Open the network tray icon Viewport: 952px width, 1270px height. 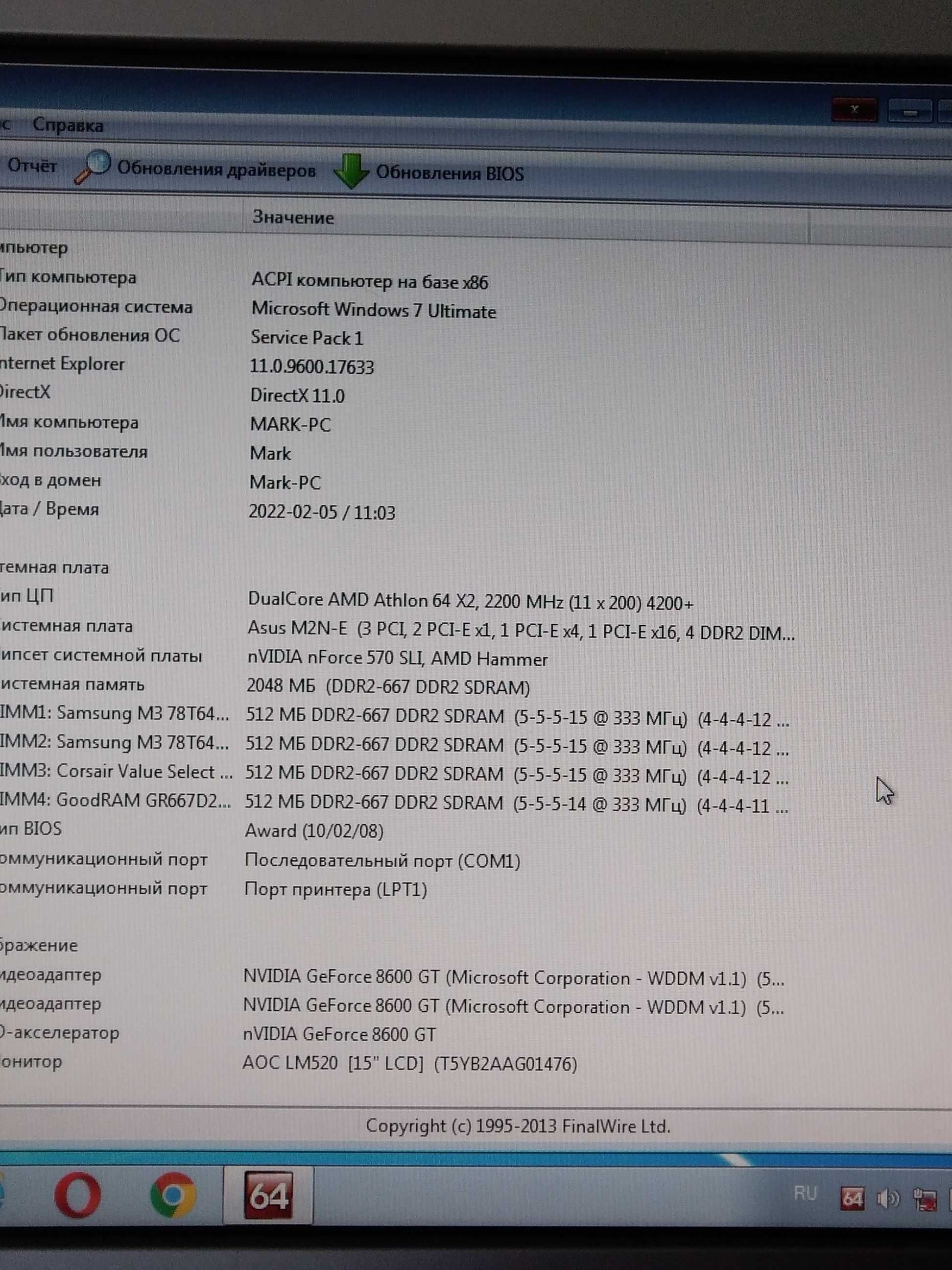[925, 1199]
